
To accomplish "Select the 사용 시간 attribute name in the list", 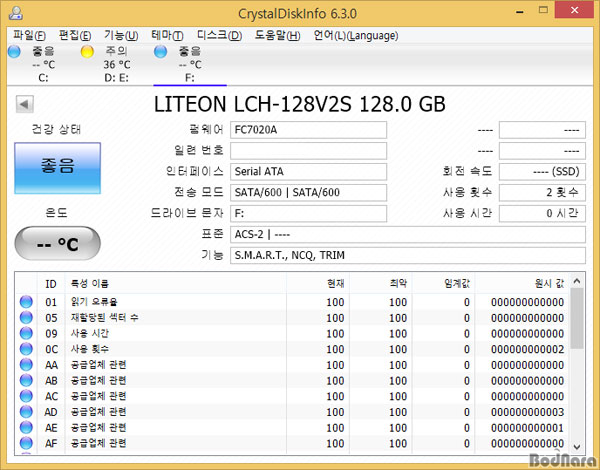I will 90,333.
